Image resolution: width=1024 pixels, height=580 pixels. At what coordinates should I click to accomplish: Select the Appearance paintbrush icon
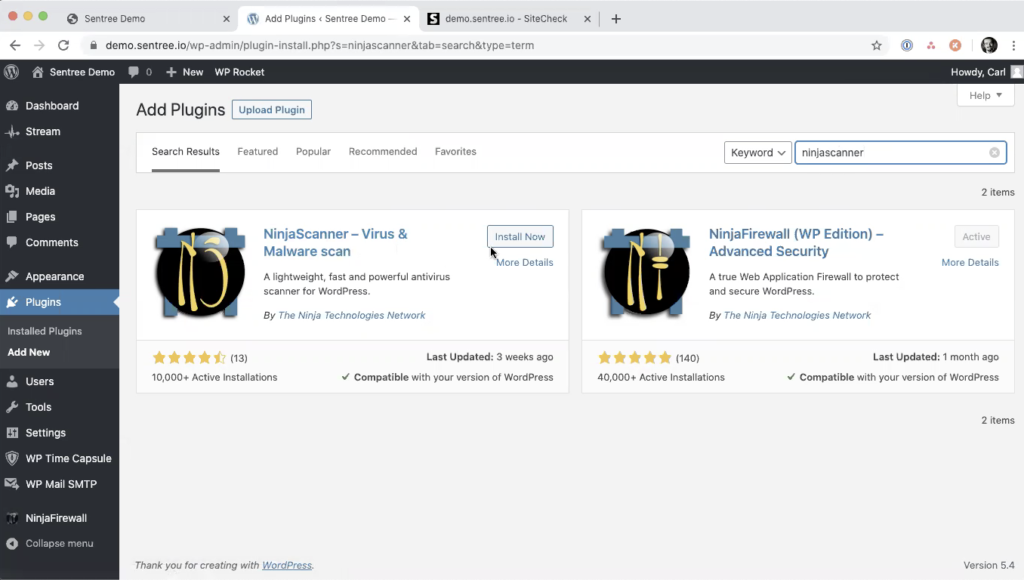click(12, 275)
